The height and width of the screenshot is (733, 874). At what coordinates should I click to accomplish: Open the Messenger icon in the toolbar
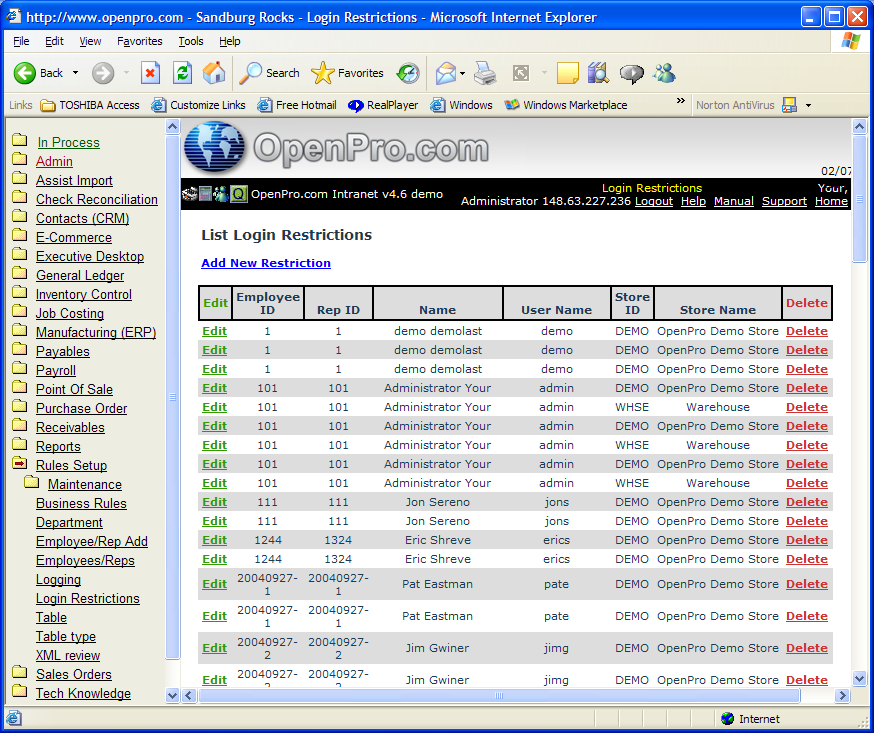[x=664, y=73]
